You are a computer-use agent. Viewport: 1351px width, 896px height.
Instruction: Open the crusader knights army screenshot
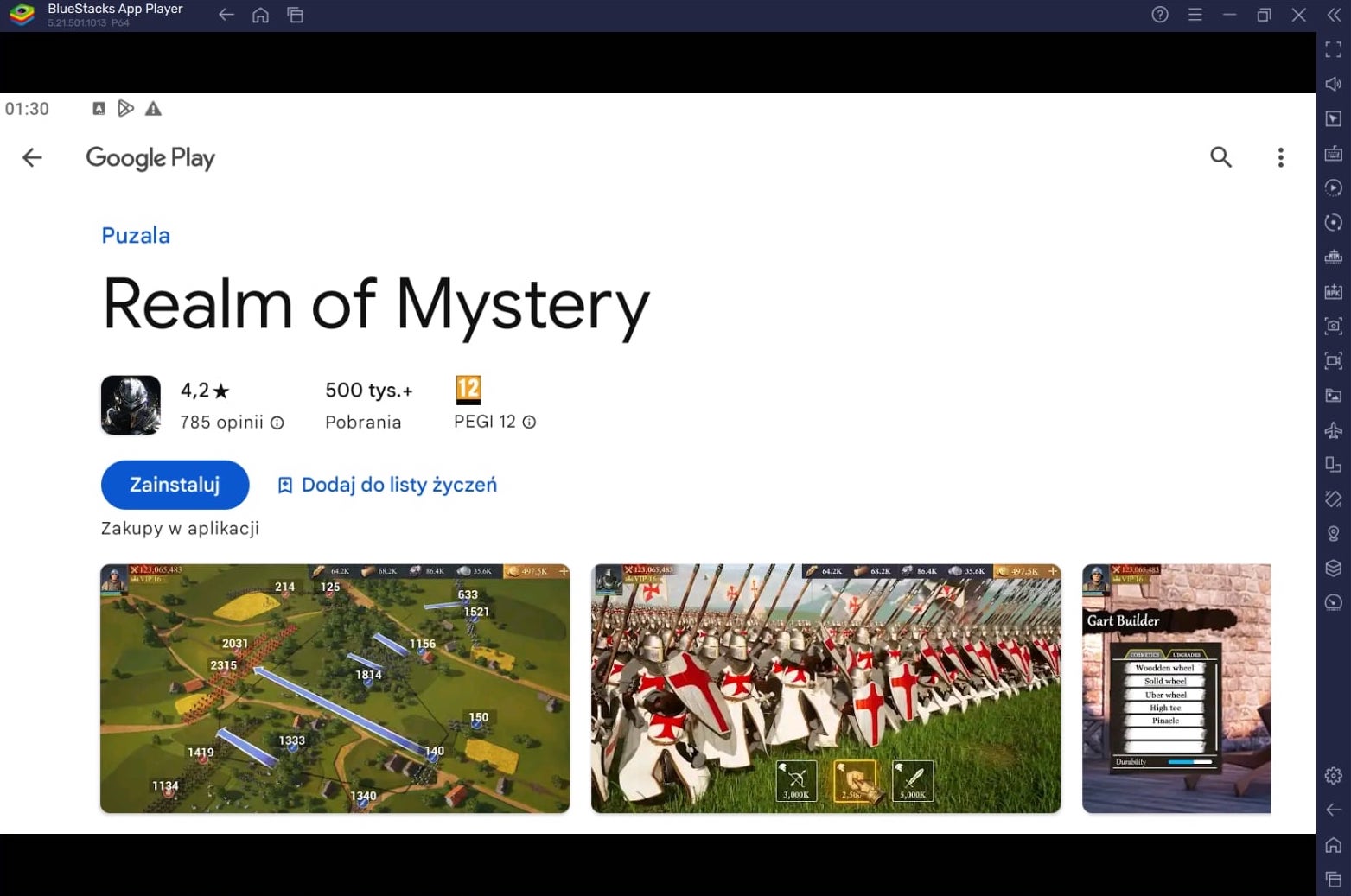(825, 688)
